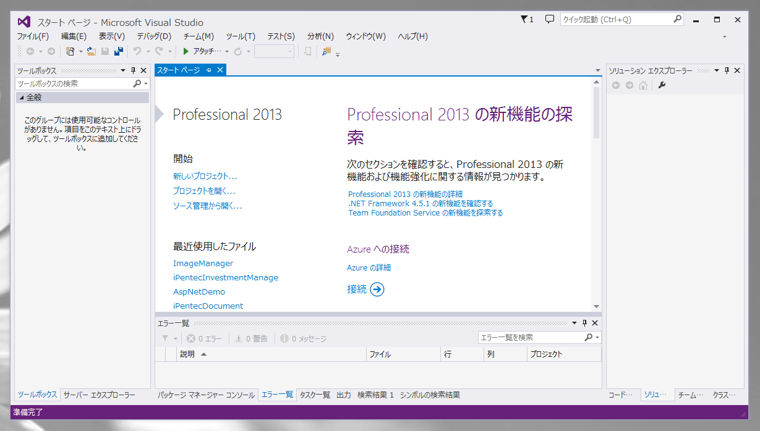Click the Azure 接続 arrow circle icon
The width and height of the screenshot is (760, 431).
point(377,289)
